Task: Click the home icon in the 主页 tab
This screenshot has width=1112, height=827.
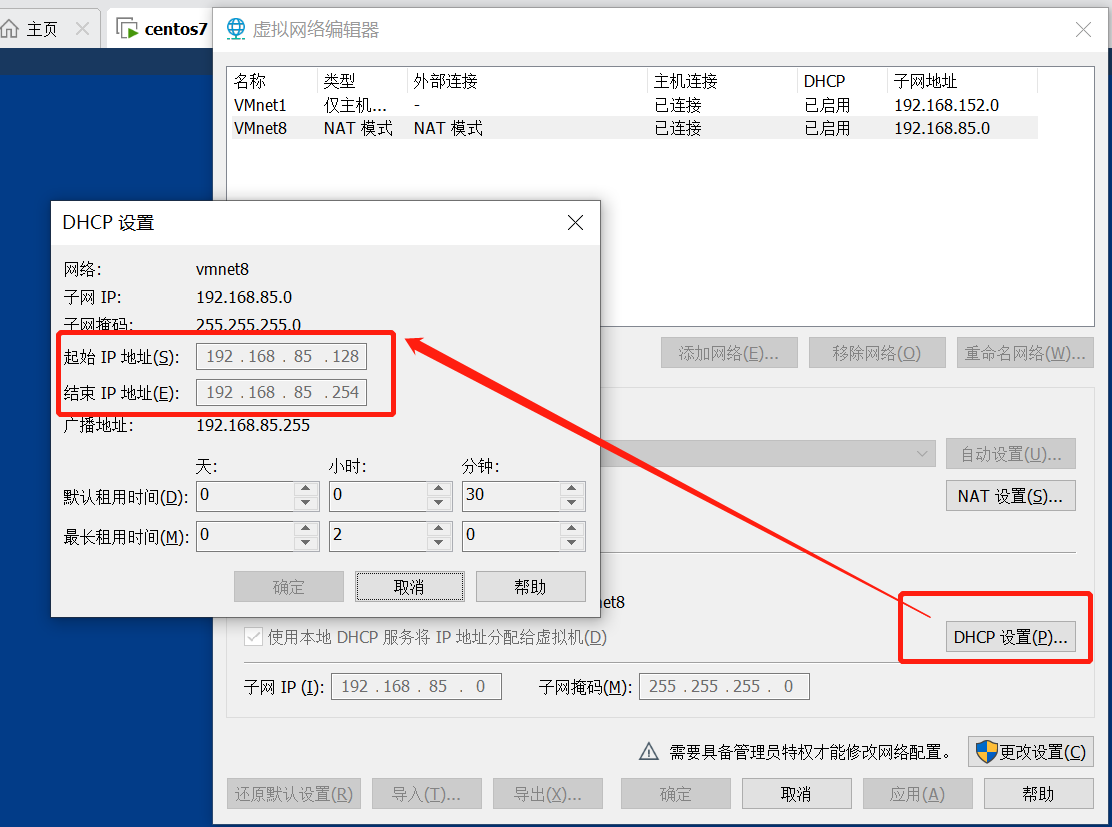Action: (x=10, y=28)
